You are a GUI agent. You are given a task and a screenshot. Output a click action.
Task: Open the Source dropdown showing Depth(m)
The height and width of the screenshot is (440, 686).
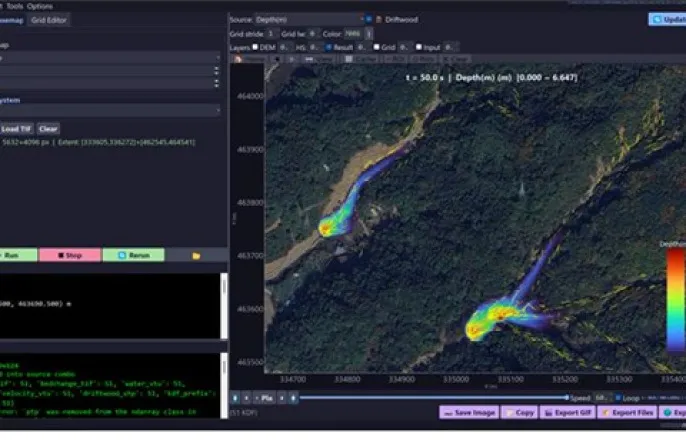tap(309, 19)
